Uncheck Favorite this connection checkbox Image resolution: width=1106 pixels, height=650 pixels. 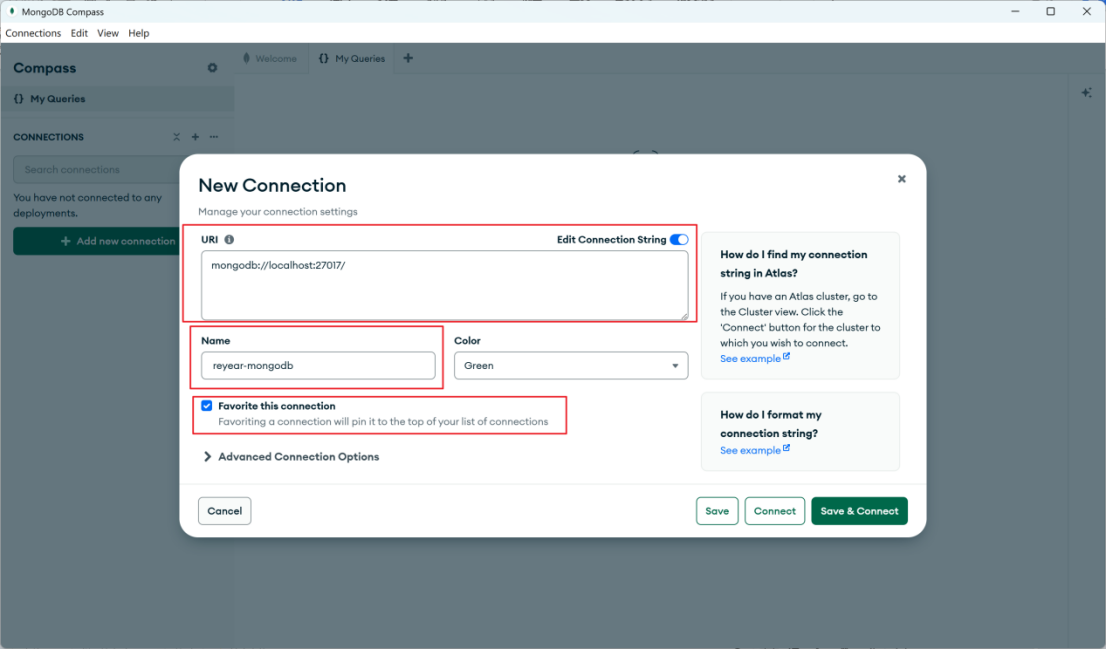[x=207, y=406]
